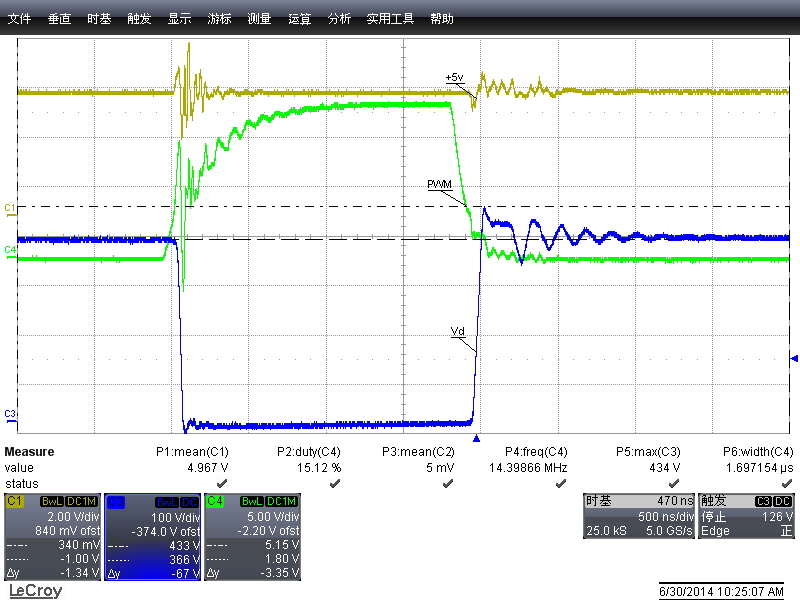Click the 6/30/2014 timestamp
Viewport: 800px width, 600px height.
pos(721,592)
